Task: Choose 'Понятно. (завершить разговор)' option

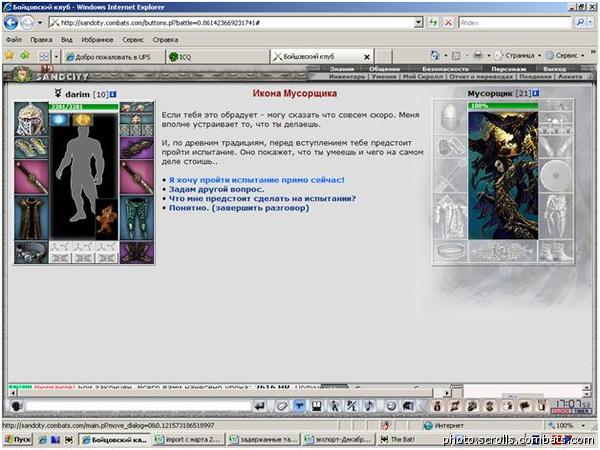Action: pos(239,208)
